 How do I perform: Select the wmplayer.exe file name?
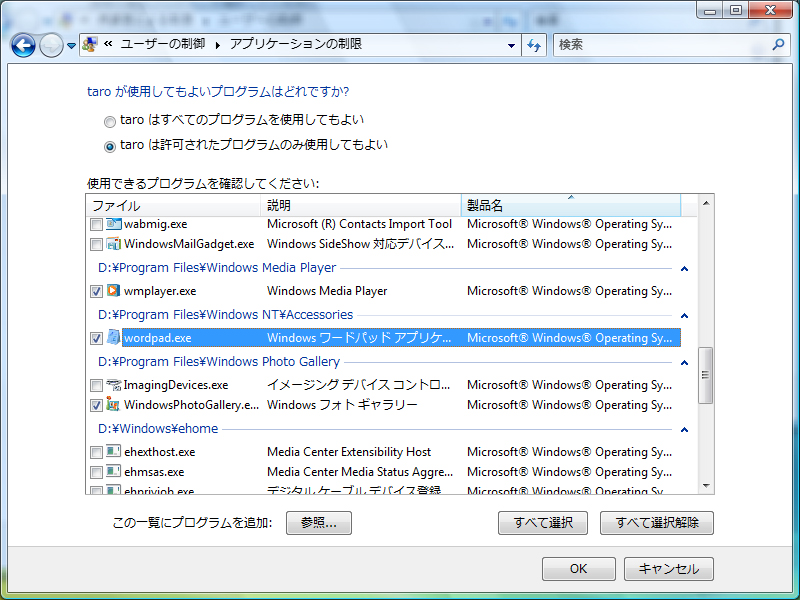click(x=160, y=291)
